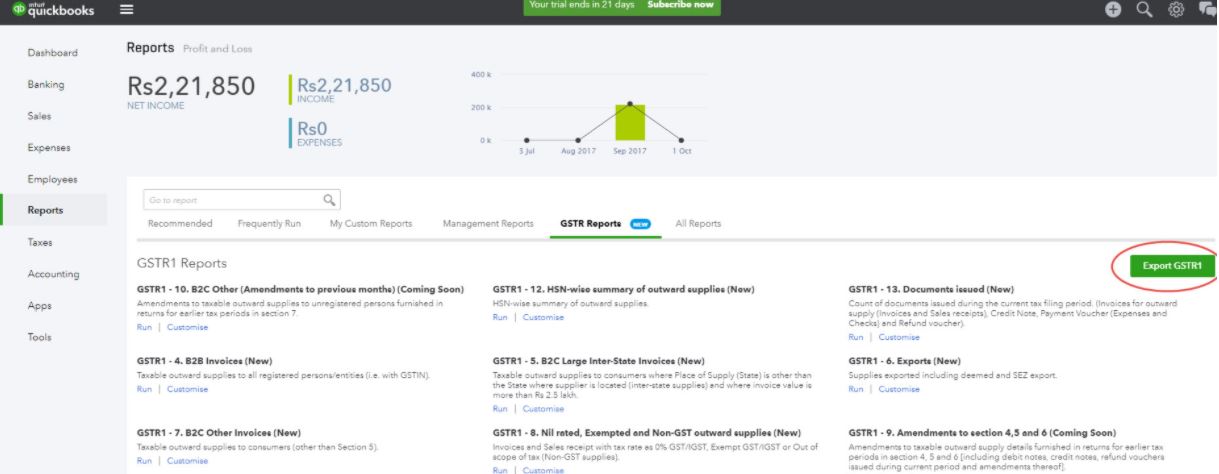This screenshot has width=1219, height=474.
Task: Open the help chat bubbles icon
Action: (x=1207, y=9)
